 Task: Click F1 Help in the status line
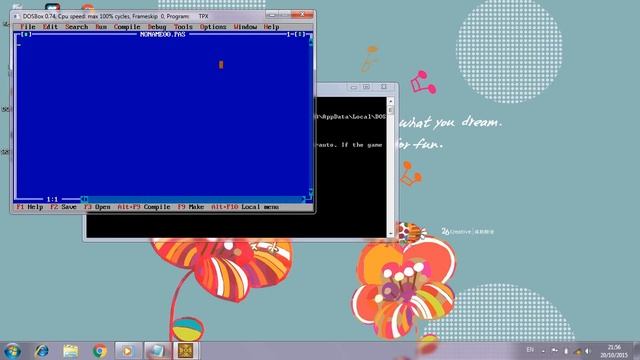pyautogui.click(x=29, y=207)
